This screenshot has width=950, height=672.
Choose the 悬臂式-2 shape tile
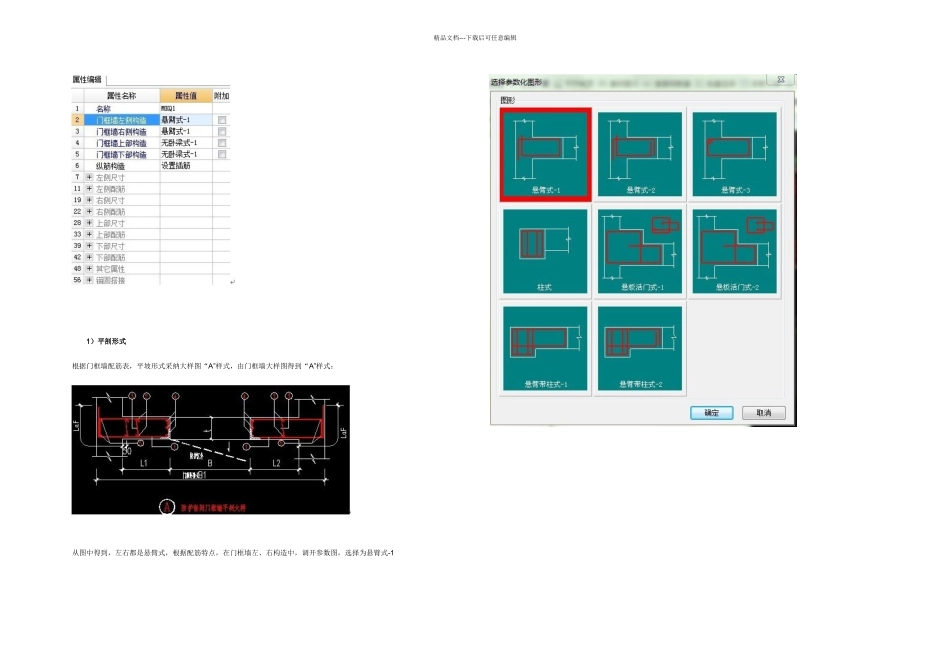pos(640,155)
